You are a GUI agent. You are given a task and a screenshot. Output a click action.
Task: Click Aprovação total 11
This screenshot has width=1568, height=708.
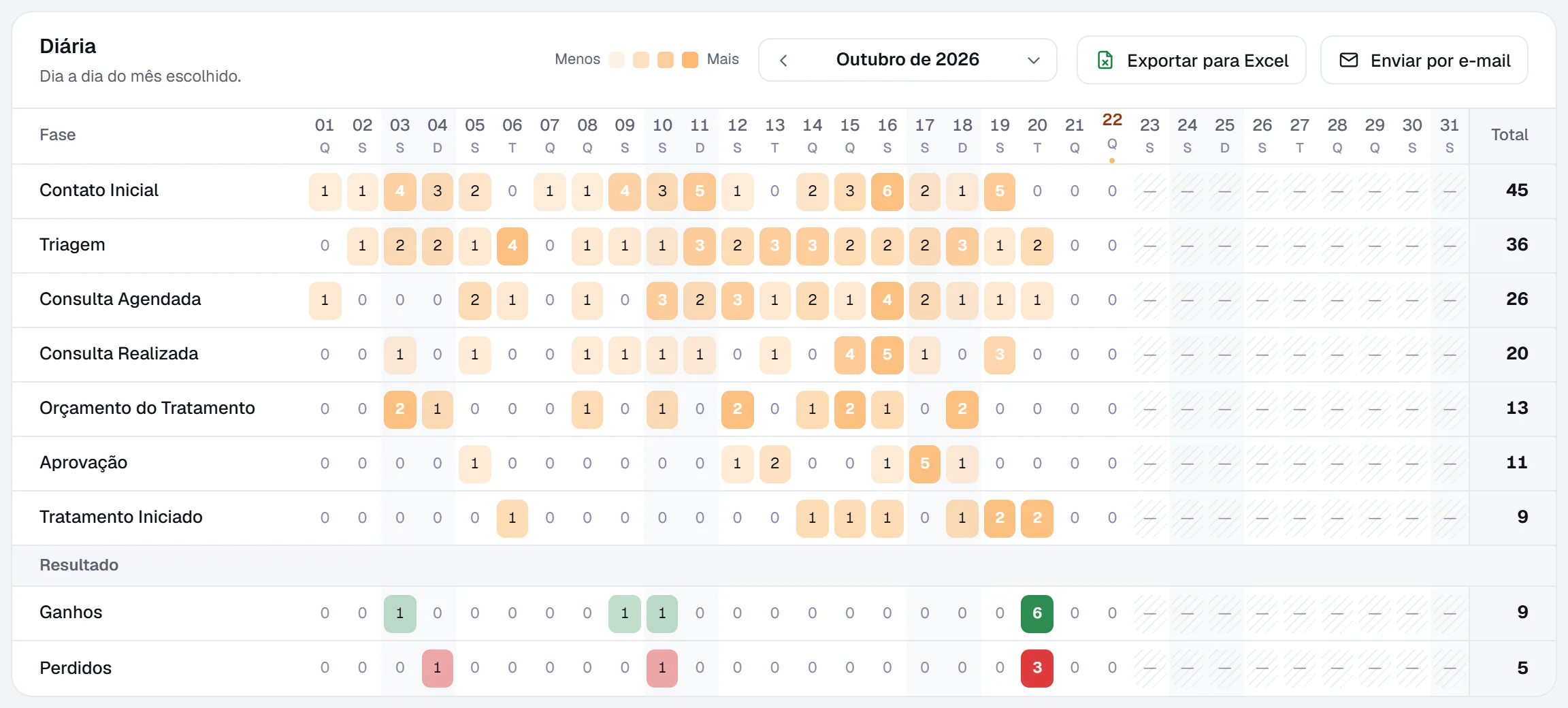point(1517,462)
